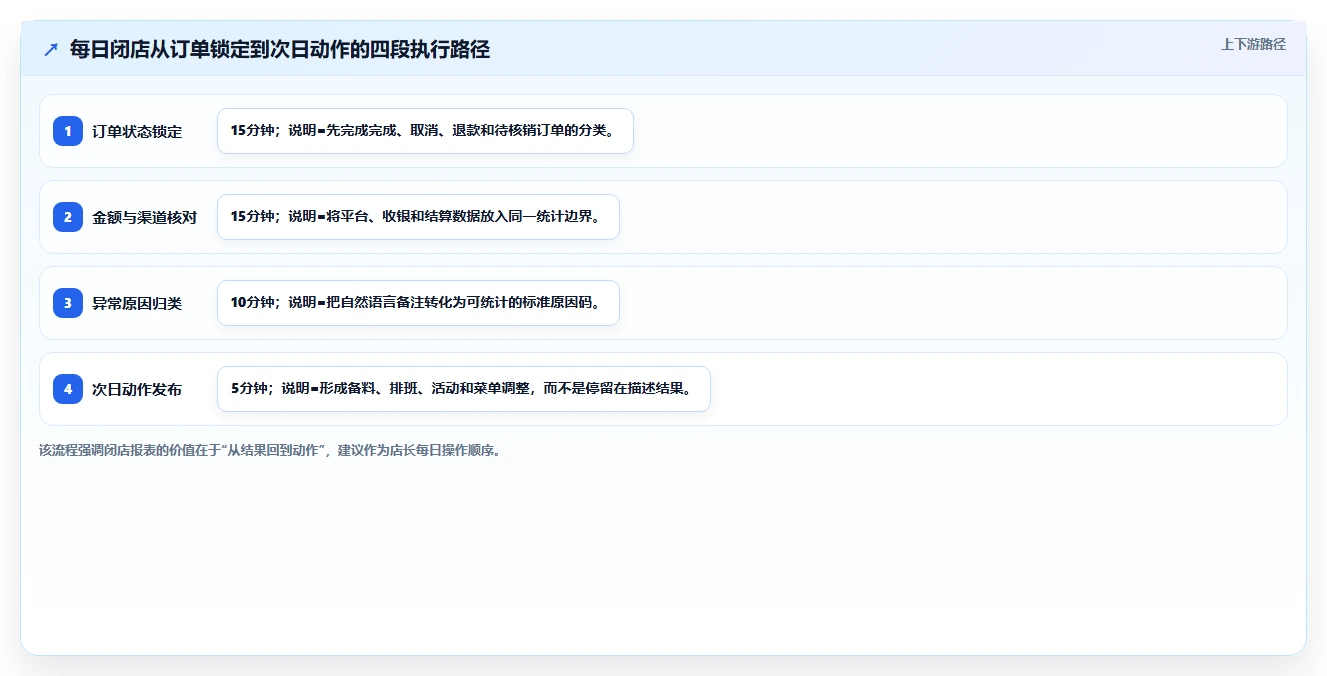This screenshot has width=1327, height=676.
Task: Select the 金额与渠道核对 step label
Action: tap(144, 217)
